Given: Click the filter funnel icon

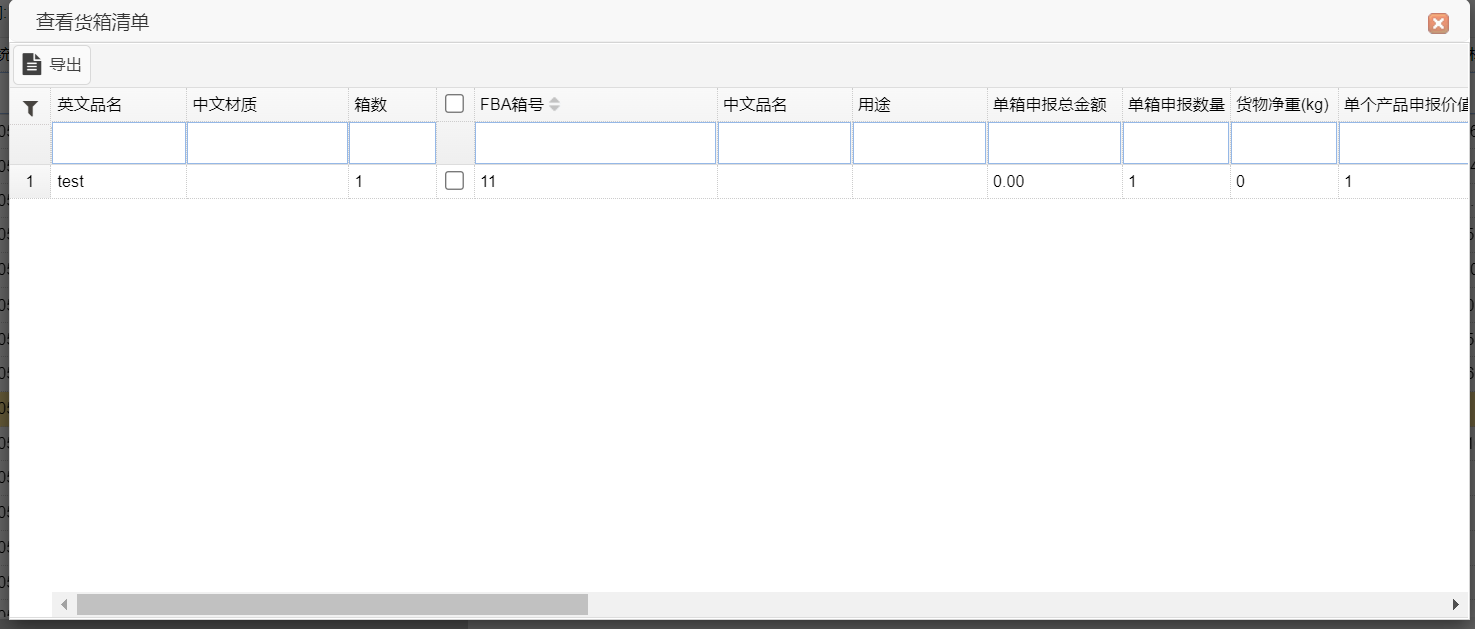Looking at the screenshot, I should click(x=30, y=107).
